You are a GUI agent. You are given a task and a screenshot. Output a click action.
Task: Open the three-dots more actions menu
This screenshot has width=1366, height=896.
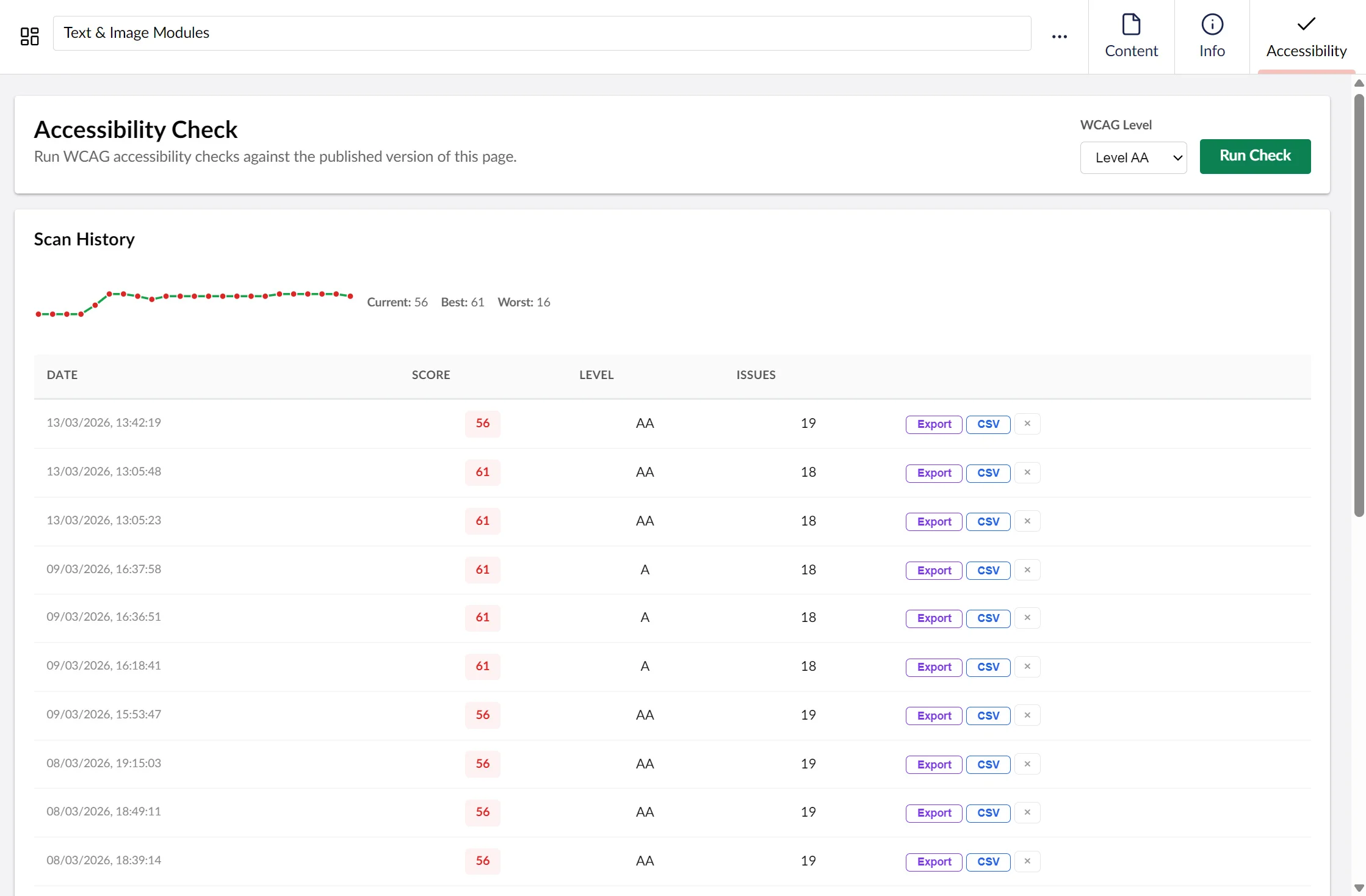[x=1060, y=37]
